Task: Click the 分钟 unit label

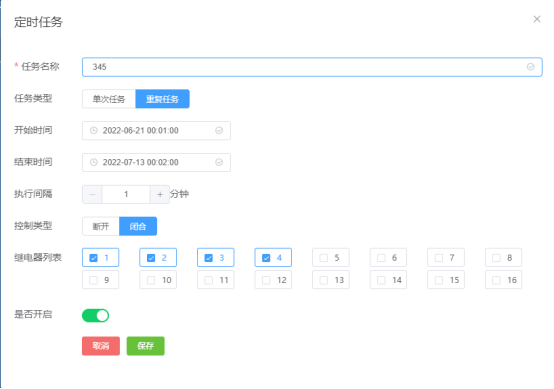Action: tap(179, 194)
